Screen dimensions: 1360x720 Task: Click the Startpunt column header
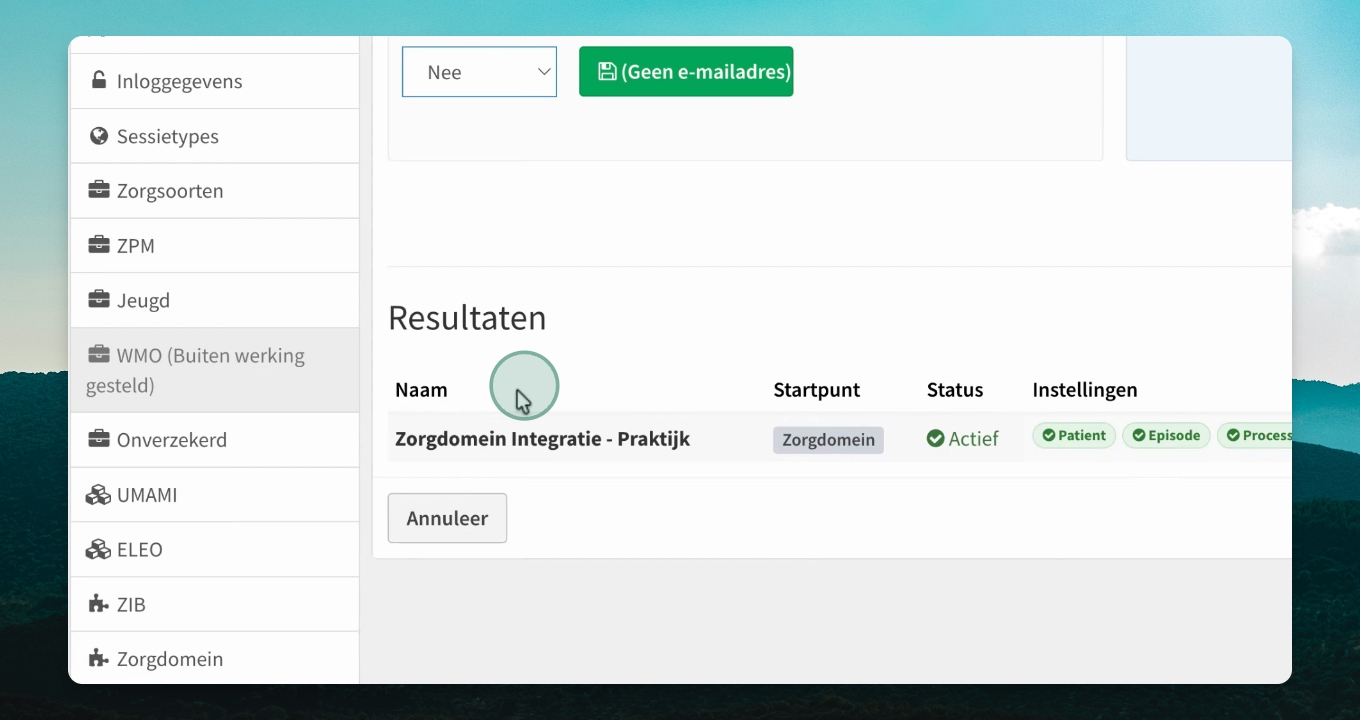(816, 390)
